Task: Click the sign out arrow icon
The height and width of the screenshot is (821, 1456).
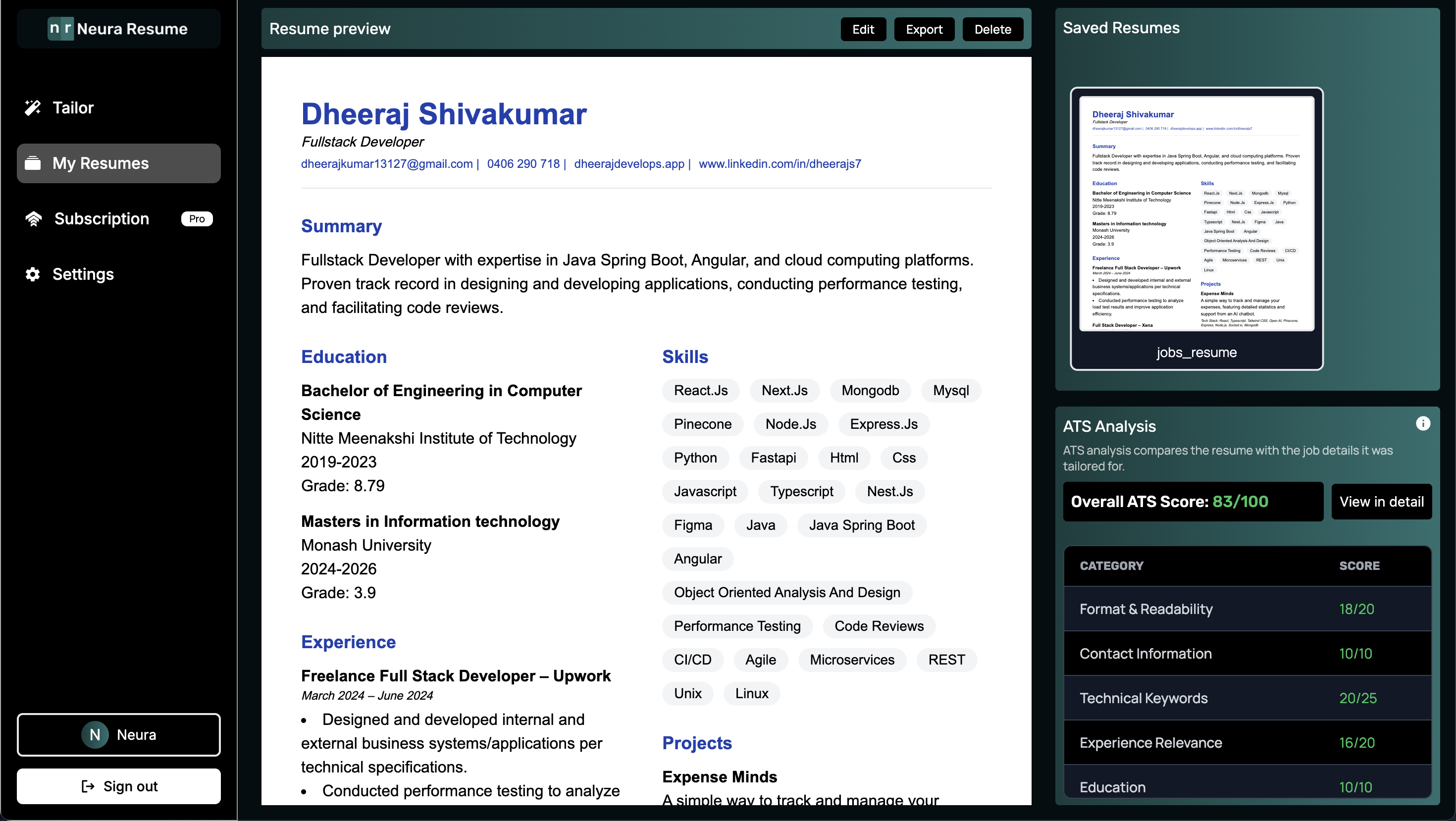Action: coord(88,786)
